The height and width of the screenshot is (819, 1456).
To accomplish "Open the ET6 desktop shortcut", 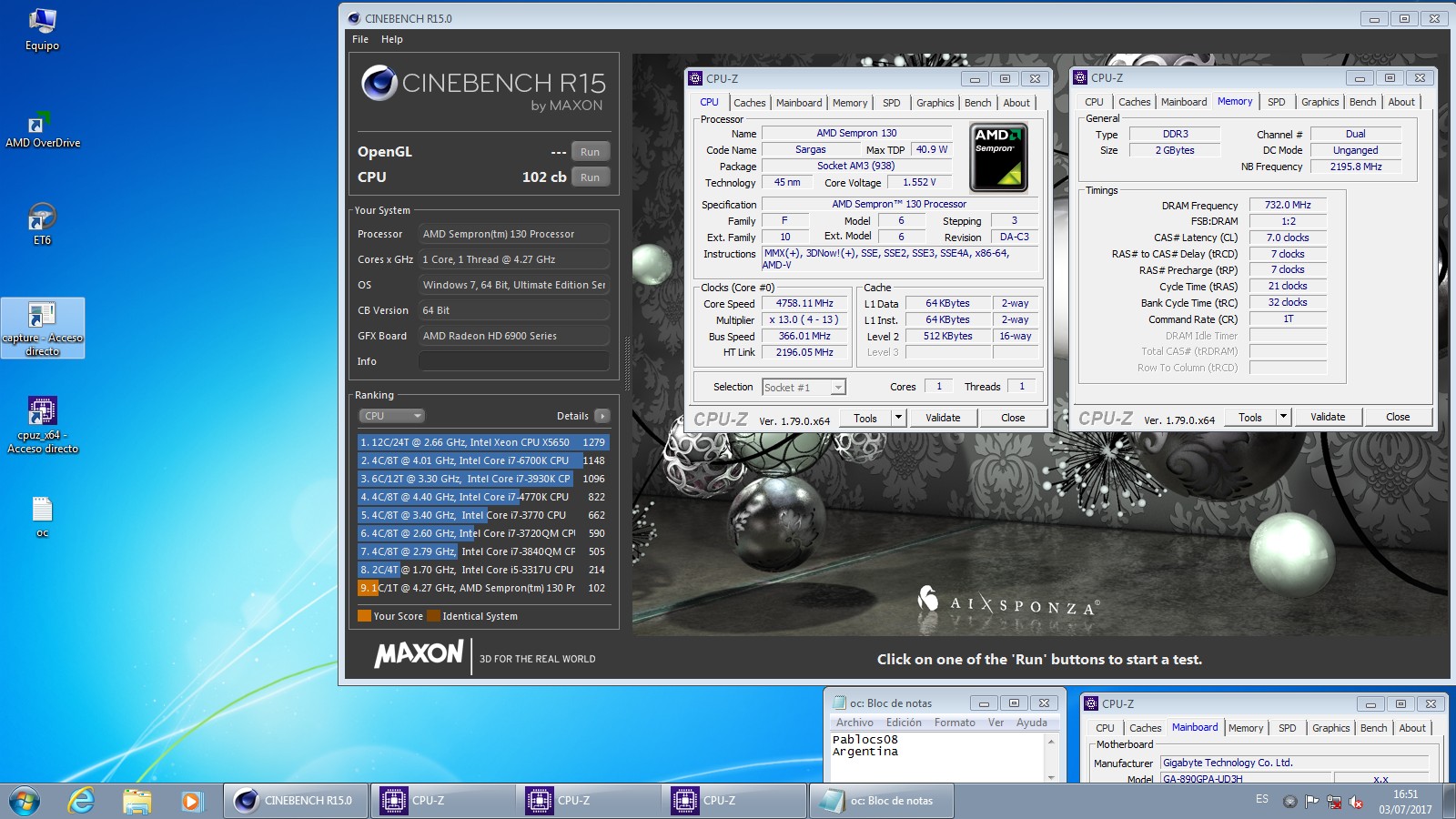I will coord(42,225).
